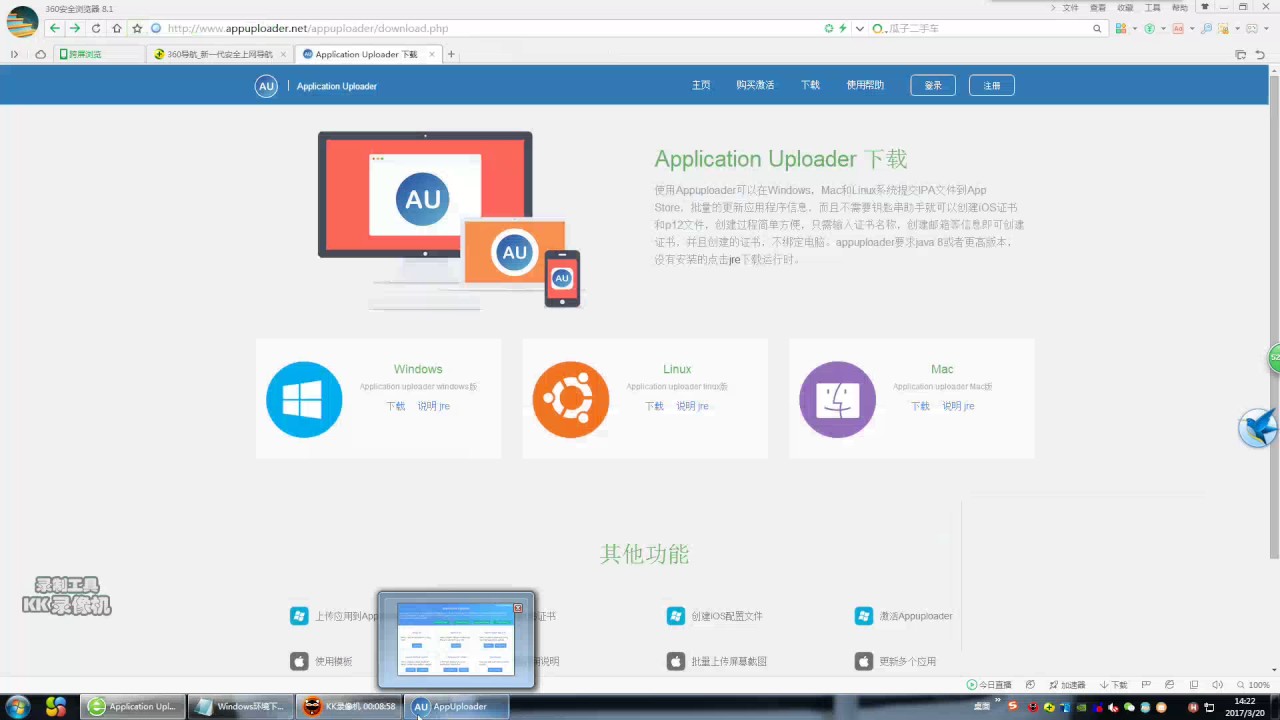Open 创建iOS配置文件 feature link
The height and width of the screenshot is (720, 1280).
click(727, 616)
